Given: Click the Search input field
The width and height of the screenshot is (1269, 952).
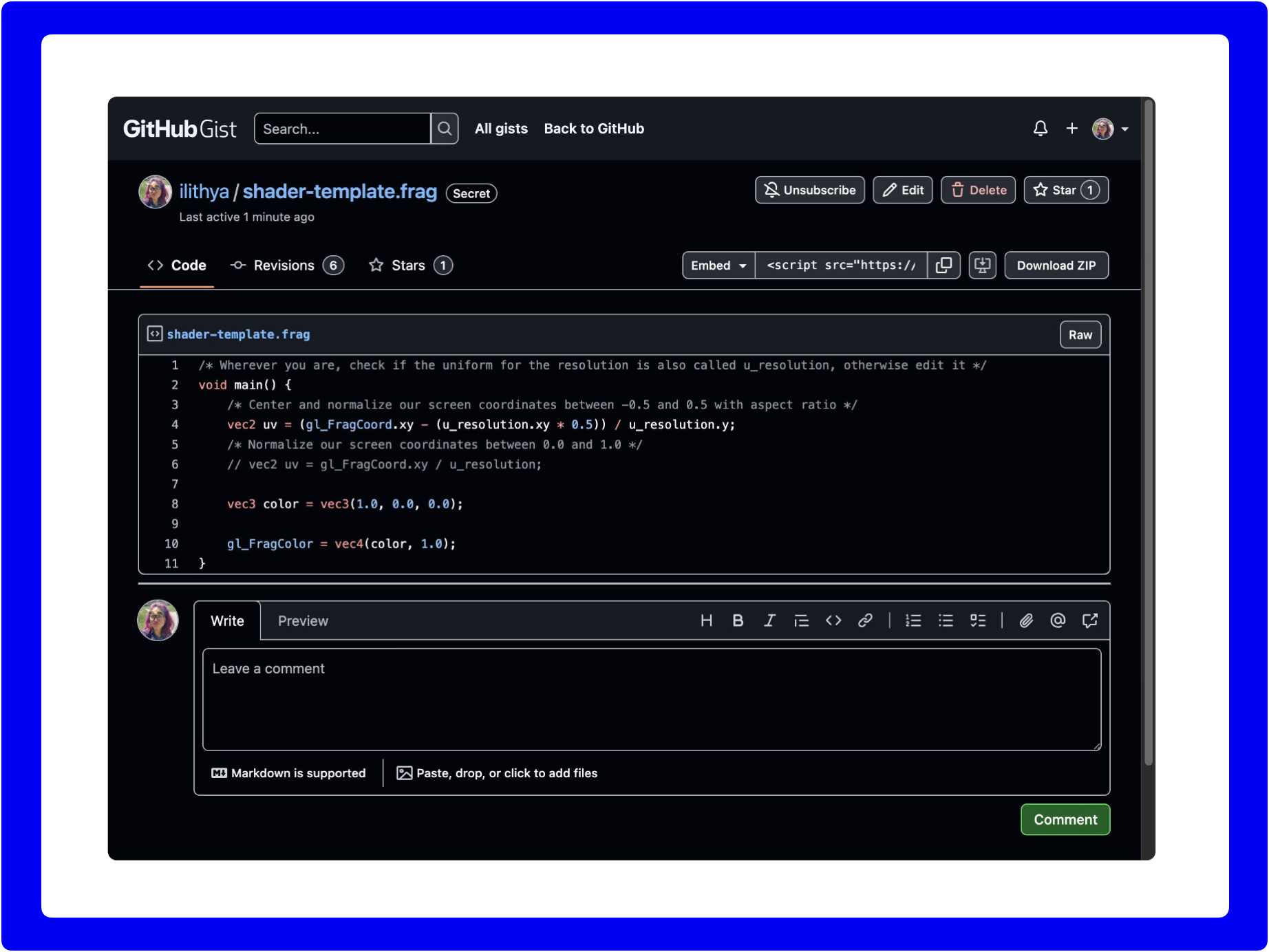Looking at the screenshot, I should (x=342, y=129).
